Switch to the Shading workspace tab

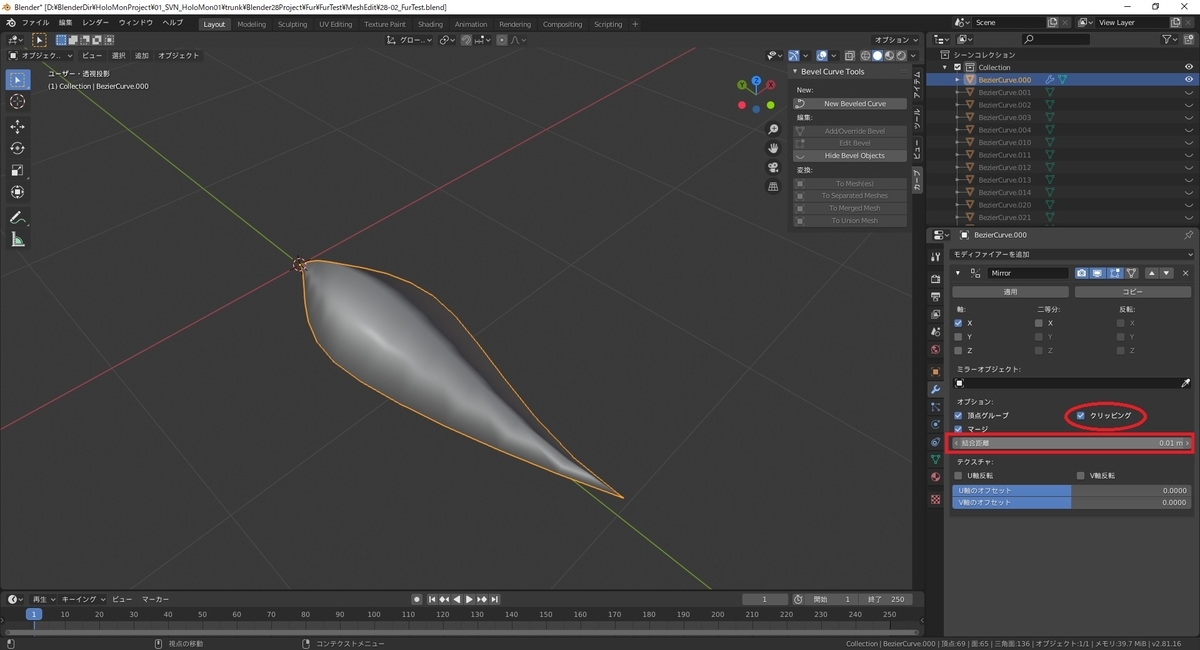[x=430, y=24]
